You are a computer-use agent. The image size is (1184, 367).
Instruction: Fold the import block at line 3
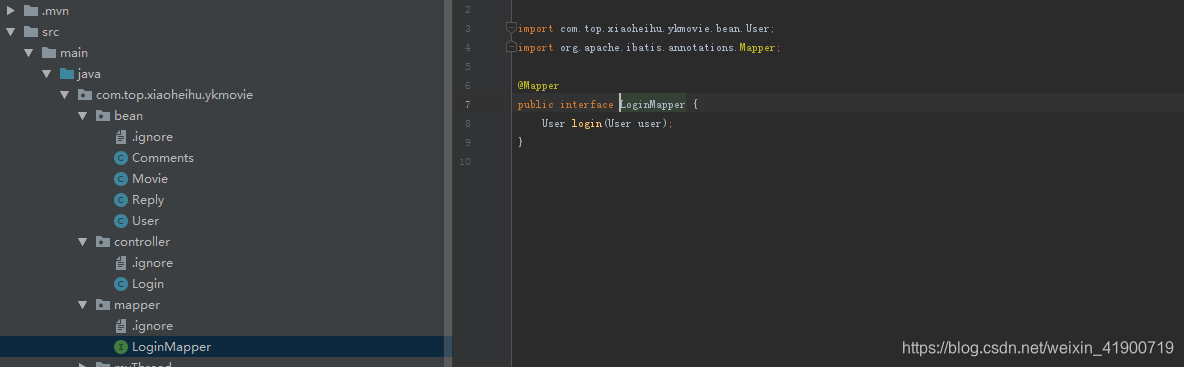pyautogui.click(x=511, y=28)
